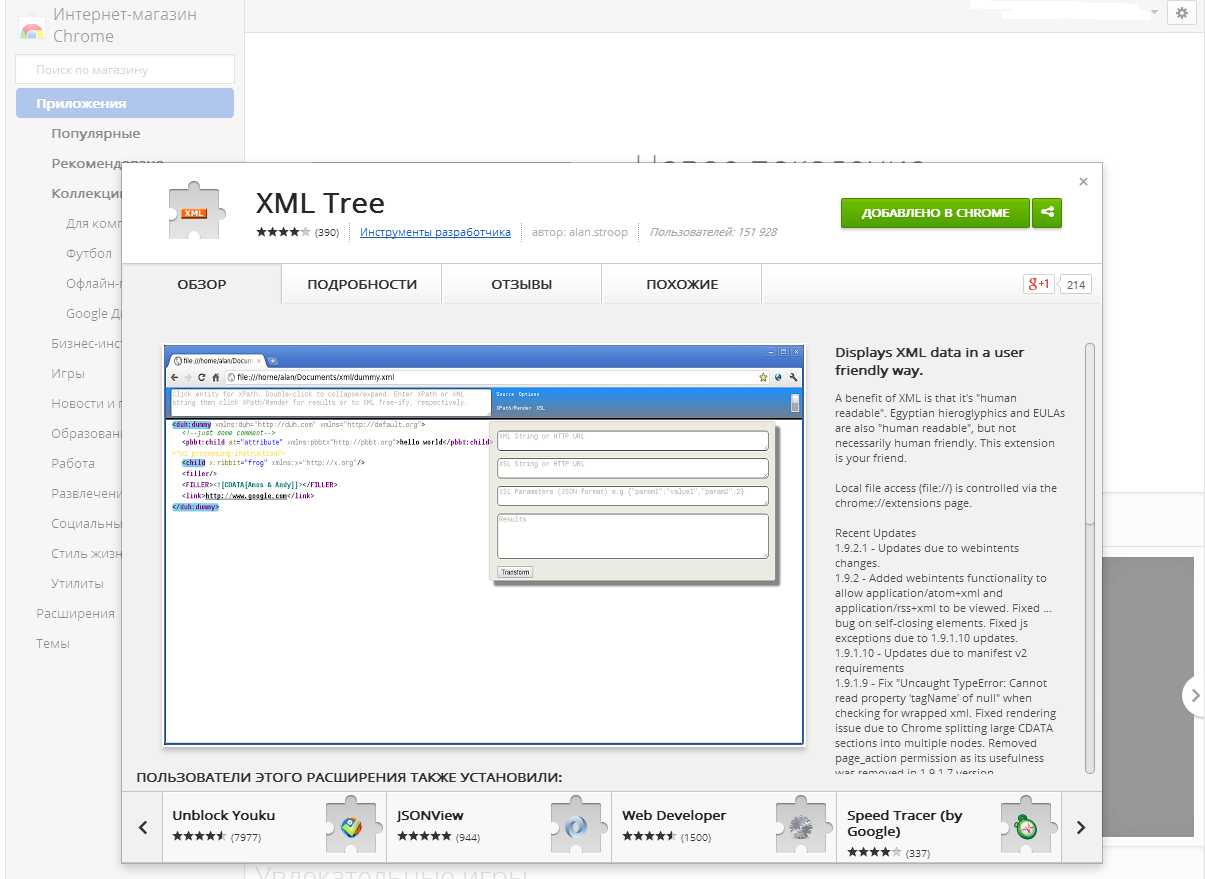The height and width of the screenshot is (879, 1205).
Task: Open the Игры category
Action: (68, 373)
